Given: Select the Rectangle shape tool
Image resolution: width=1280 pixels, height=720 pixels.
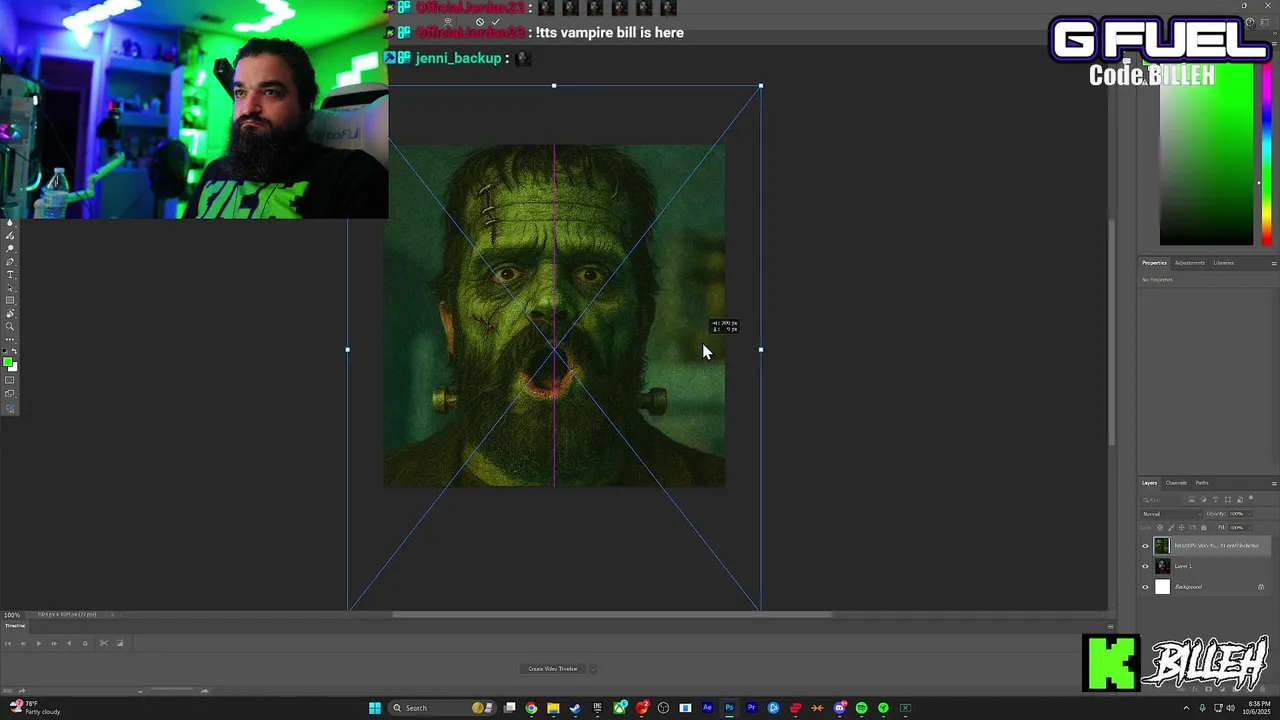Looking at the screenshot, I should [x=10, y=300].
